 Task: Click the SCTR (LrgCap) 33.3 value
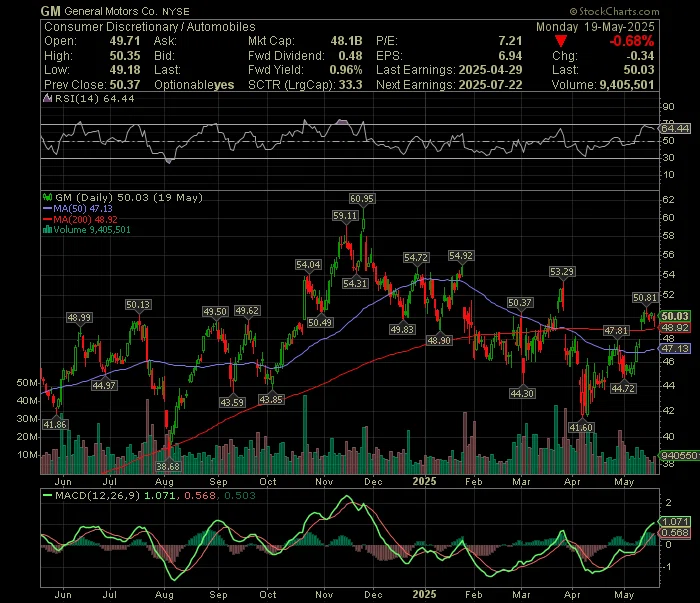pyautogui.click(x=350, y=85)
